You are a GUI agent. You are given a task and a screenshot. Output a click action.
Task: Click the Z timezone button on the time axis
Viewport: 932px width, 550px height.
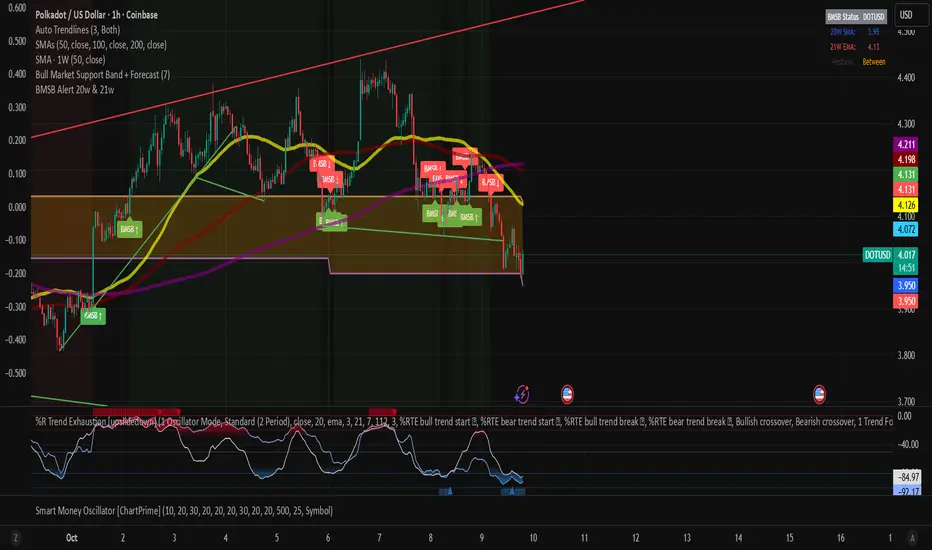pos(15,538)
